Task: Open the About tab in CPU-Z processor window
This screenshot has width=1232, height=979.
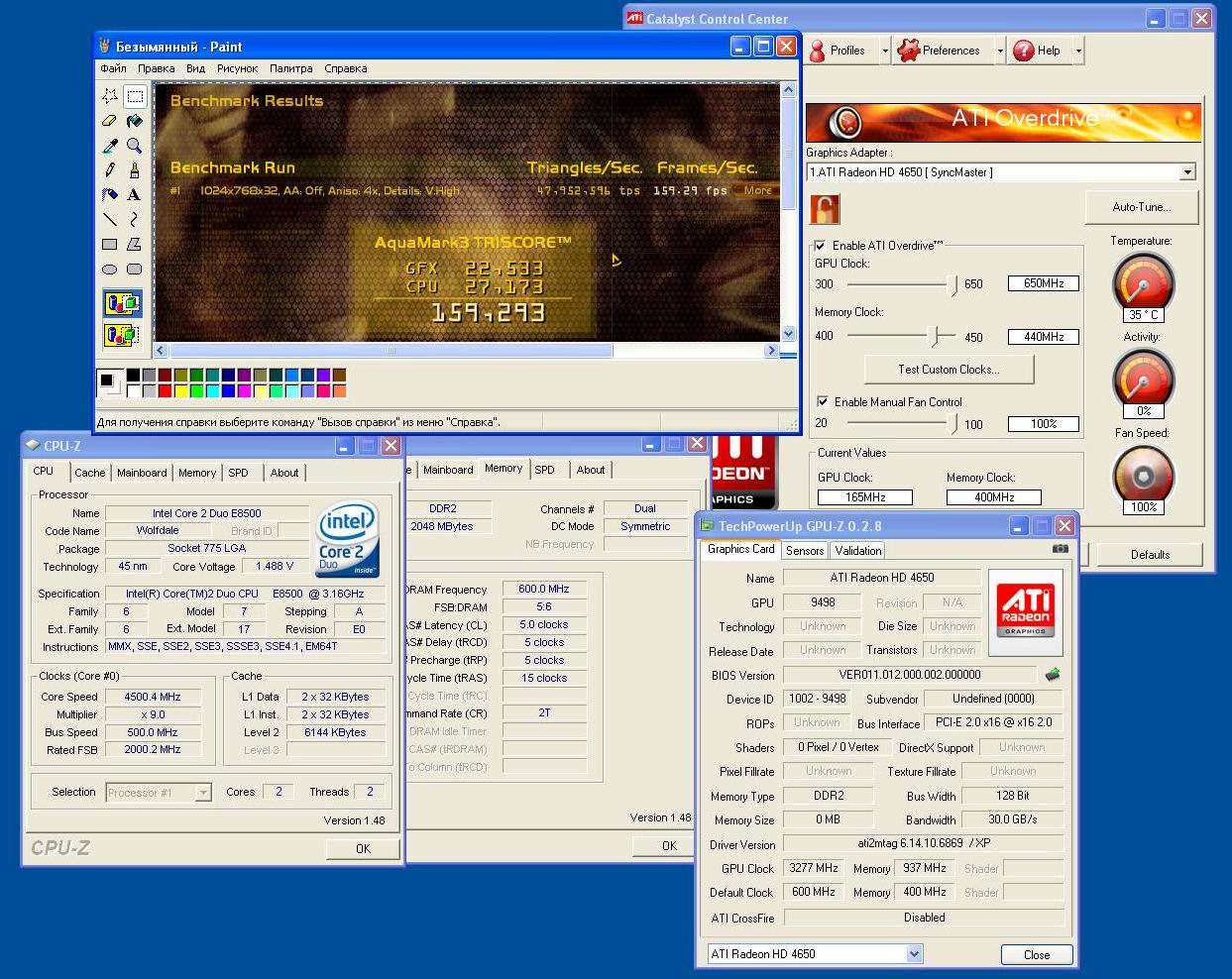Action: tap(284, 473)
